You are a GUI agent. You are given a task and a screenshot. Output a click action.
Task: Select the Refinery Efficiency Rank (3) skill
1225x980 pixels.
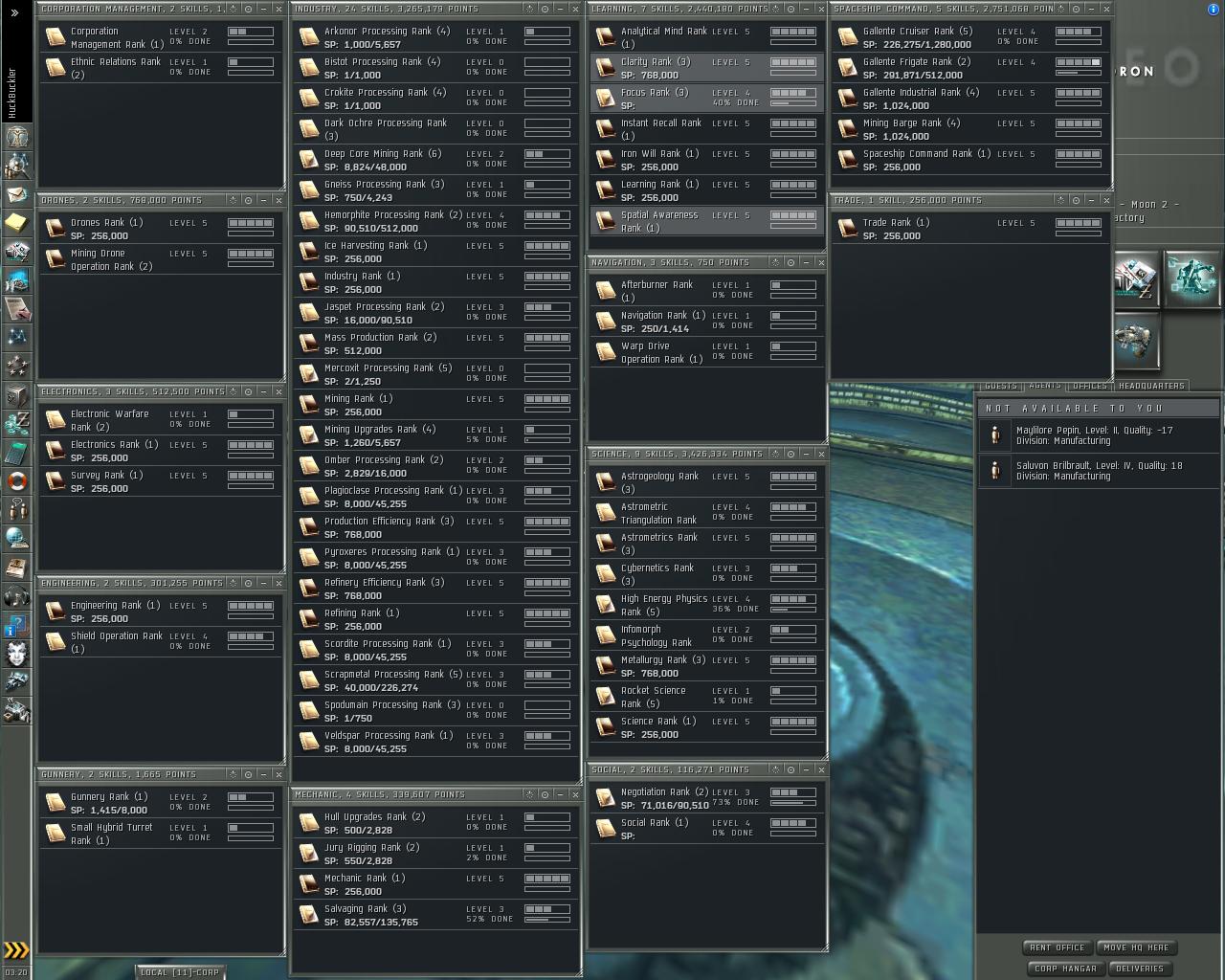tap(435, 589)
